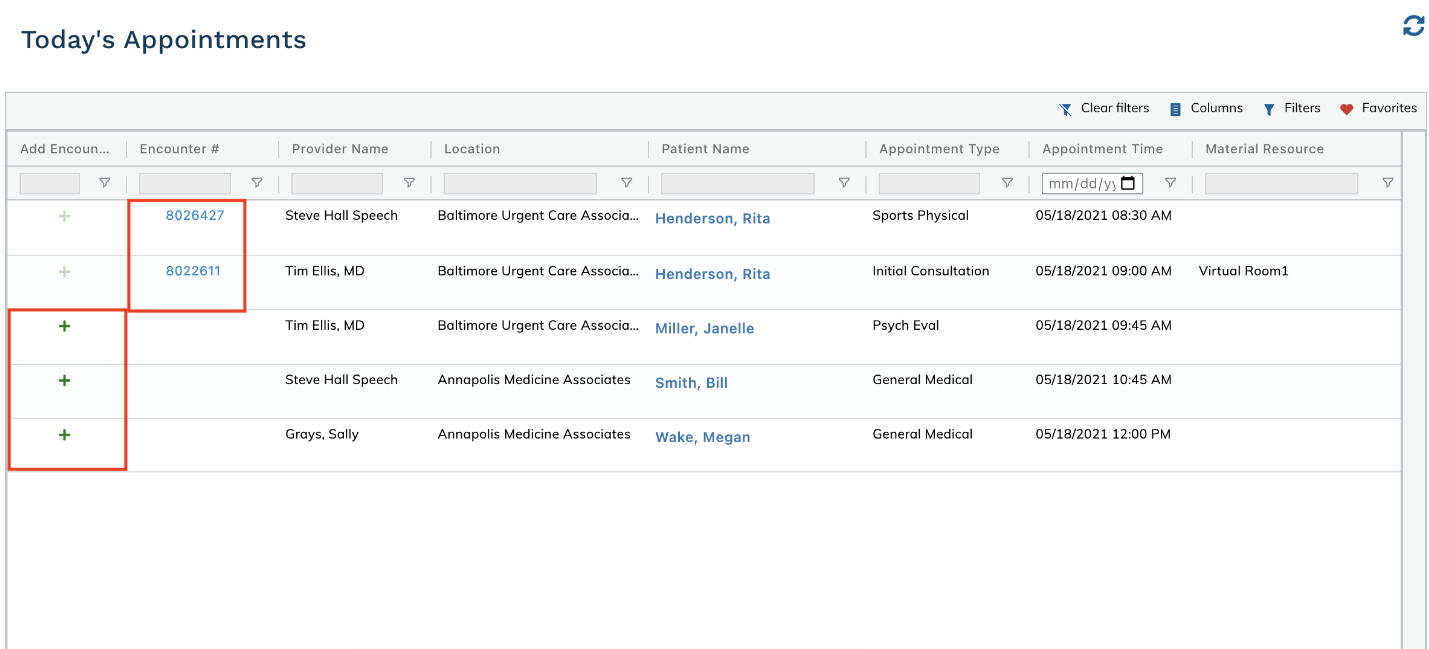
Task: Open filter menu for Provider Name column
Action: pyautogui.click(x=409, y=183)
